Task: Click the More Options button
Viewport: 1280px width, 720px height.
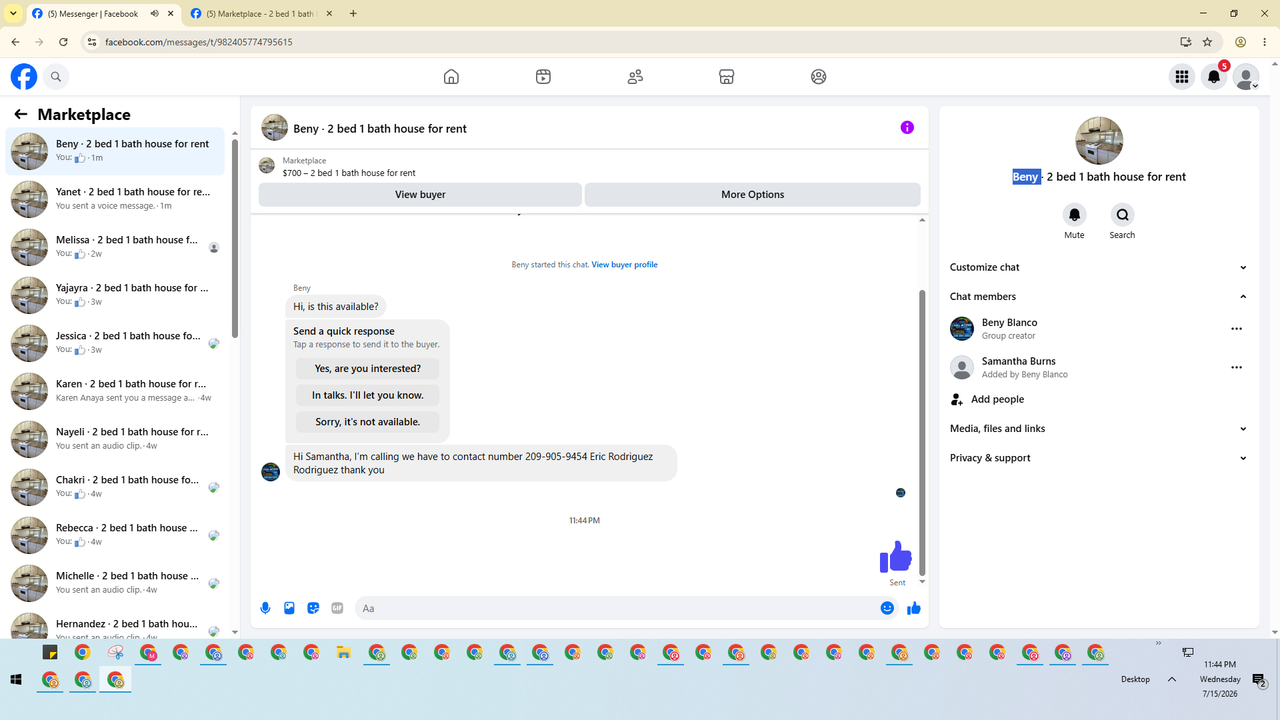Action: (x=752, y=194)
